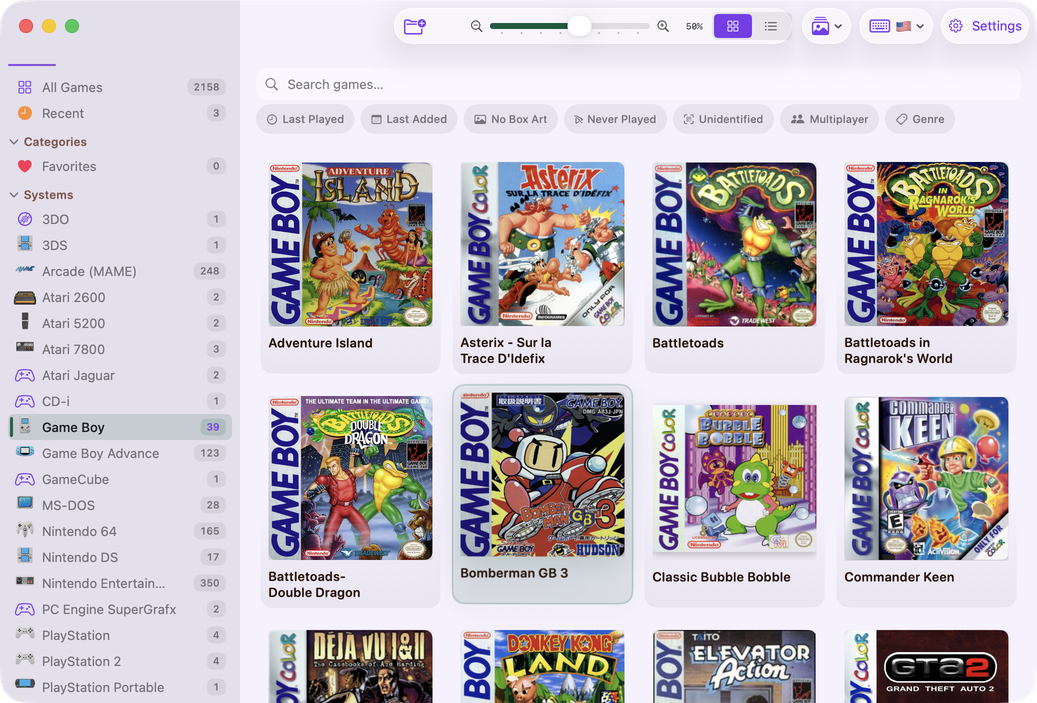
Task: Open Favorites category
Action: tap(120, 166)
